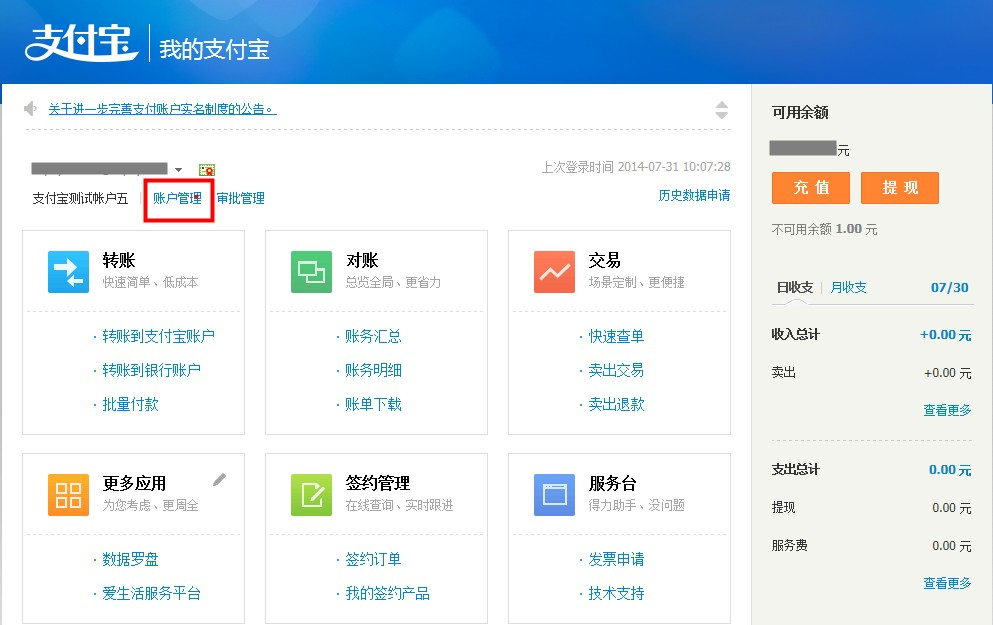The image size is (993, 625).
Task: Open the green 对账 reconciliation icon
Action: [311, 272]
